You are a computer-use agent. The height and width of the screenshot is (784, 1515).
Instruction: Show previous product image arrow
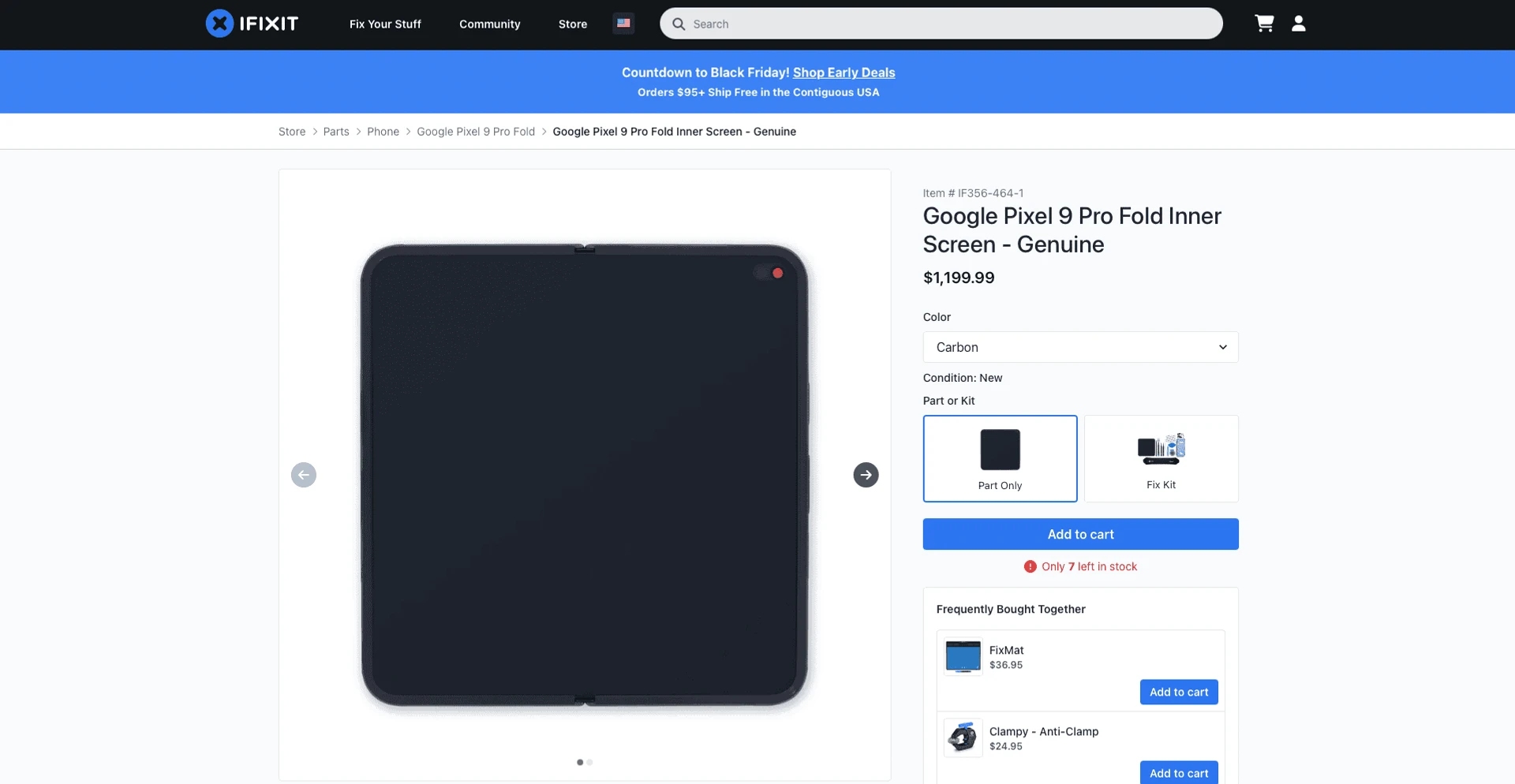point(304,475)
